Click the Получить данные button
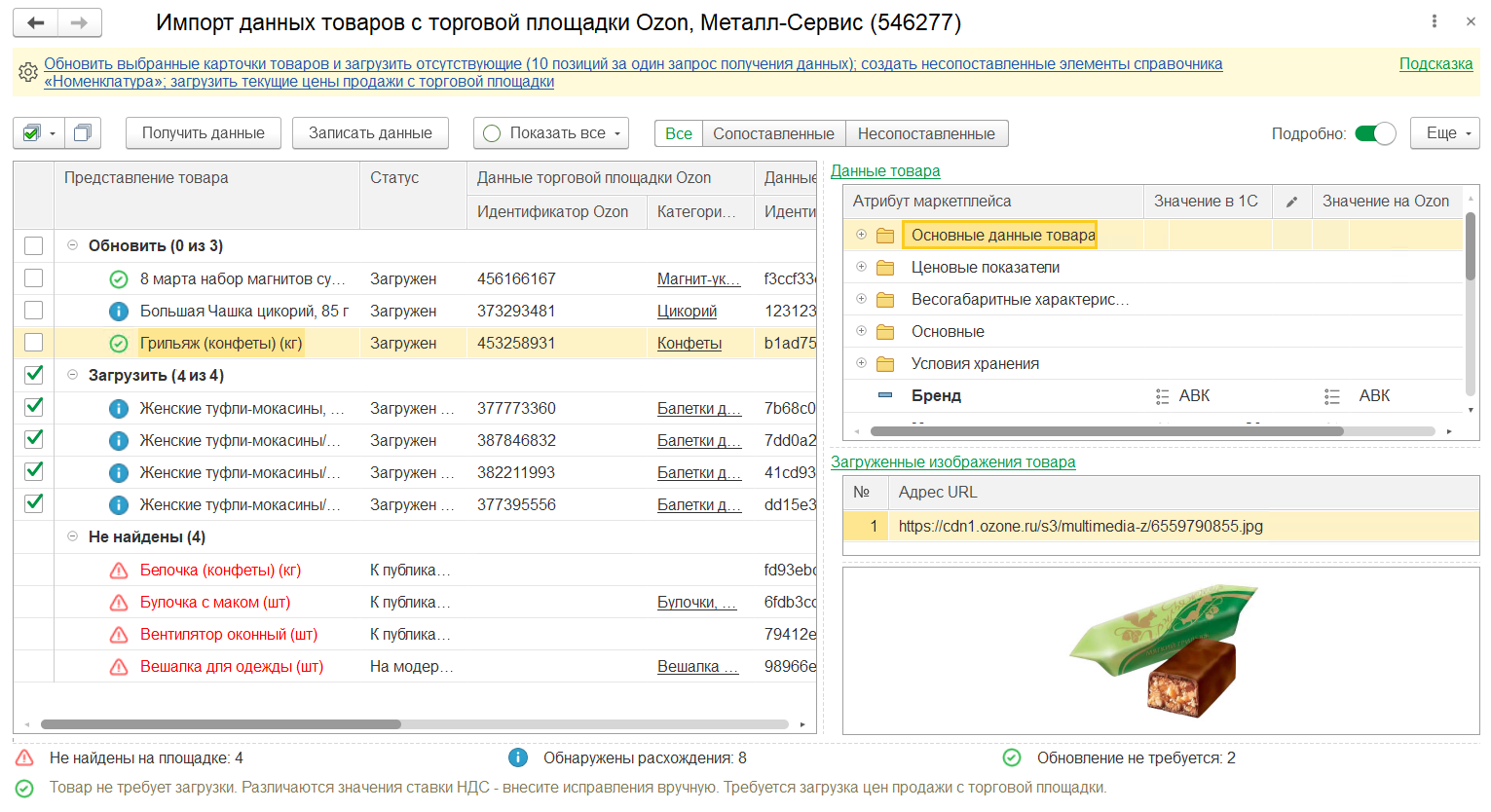The height and width of the screenshot is (812, 1491). [x=203, y=133]
